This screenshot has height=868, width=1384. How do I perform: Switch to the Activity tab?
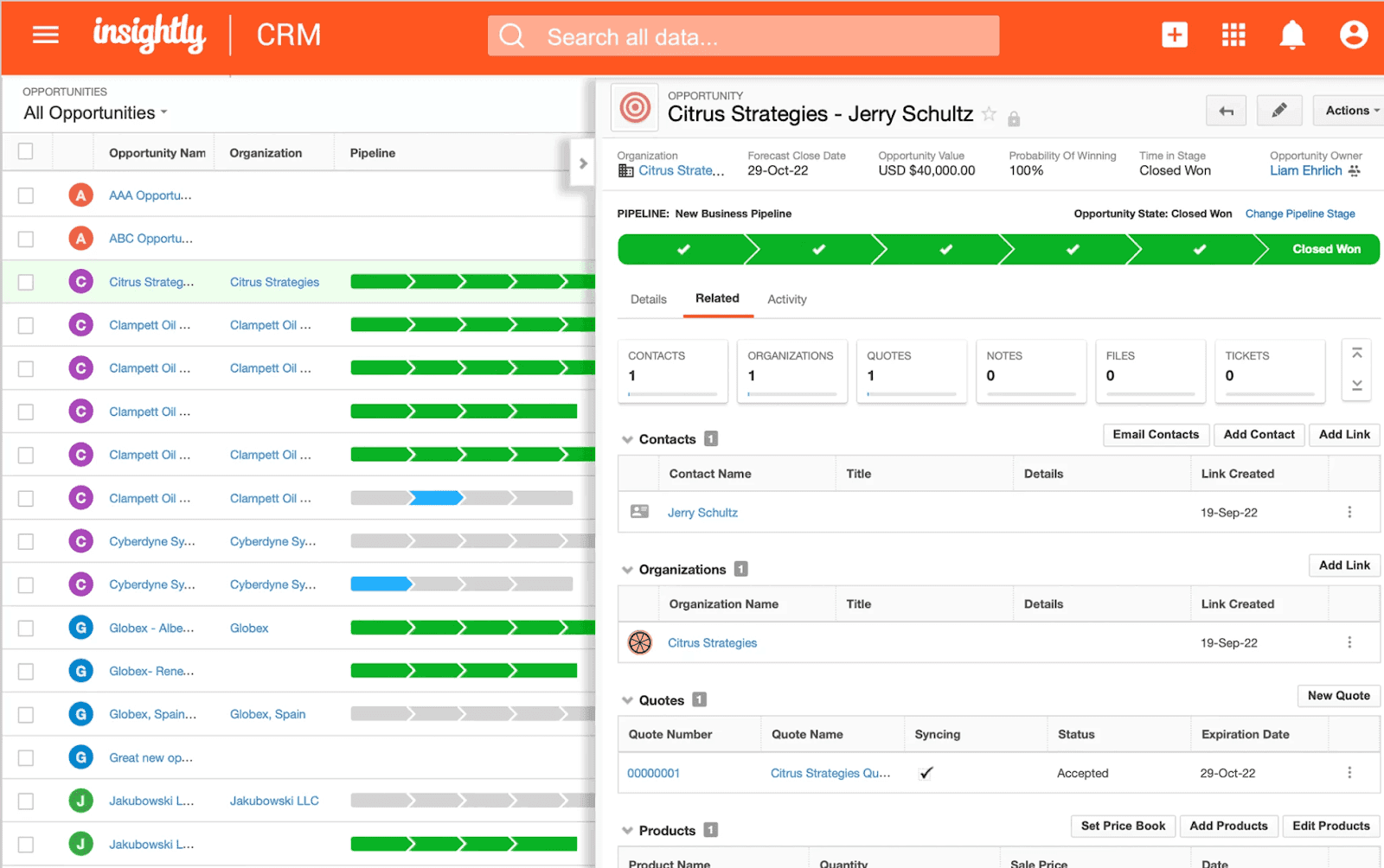click(786, 299)
